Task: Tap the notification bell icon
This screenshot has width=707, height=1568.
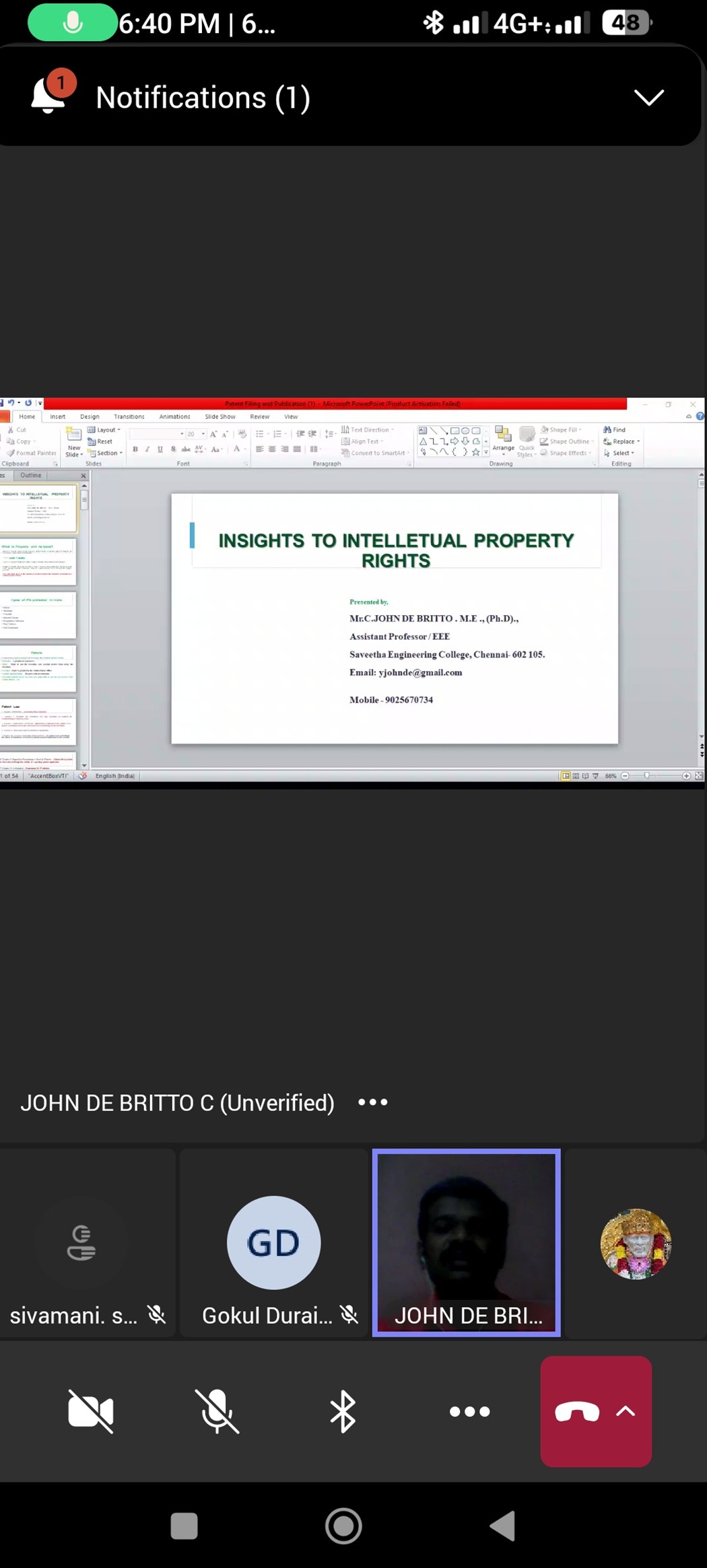Action: pyautogui.click(x=49, y=95)
